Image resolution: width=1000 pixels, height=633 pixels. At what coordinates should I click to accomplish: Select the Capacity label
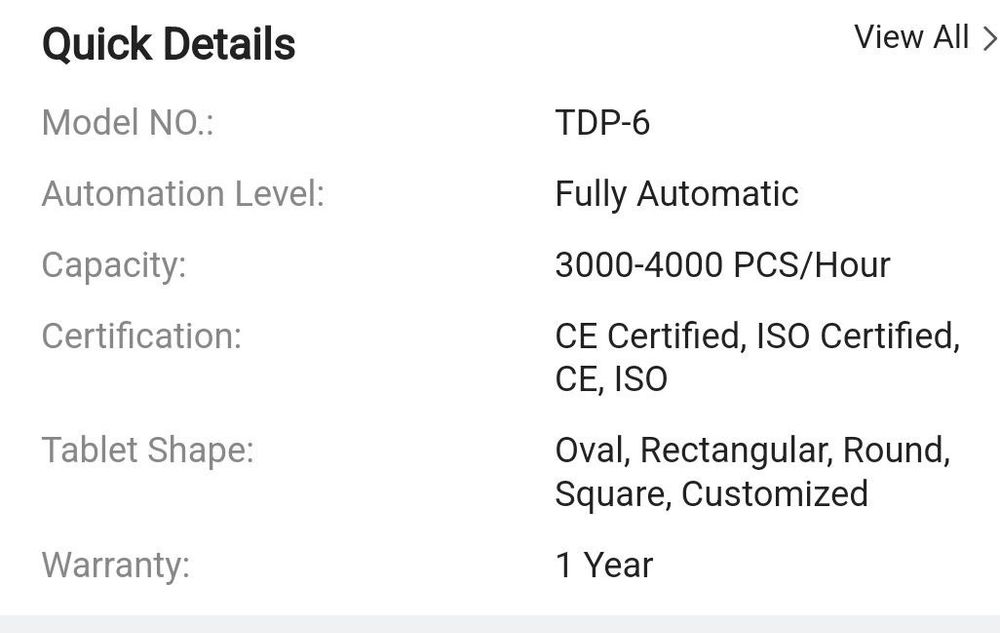tap(114, 264)
